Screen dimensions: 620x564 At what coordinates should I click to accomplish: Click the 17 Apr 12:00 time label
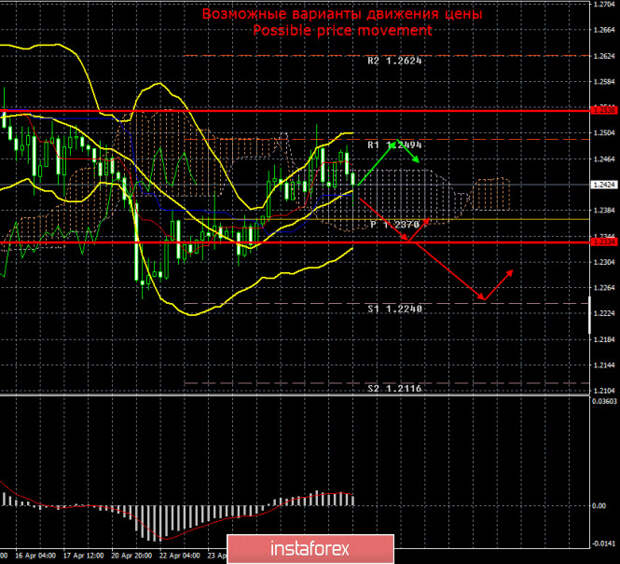84,556
